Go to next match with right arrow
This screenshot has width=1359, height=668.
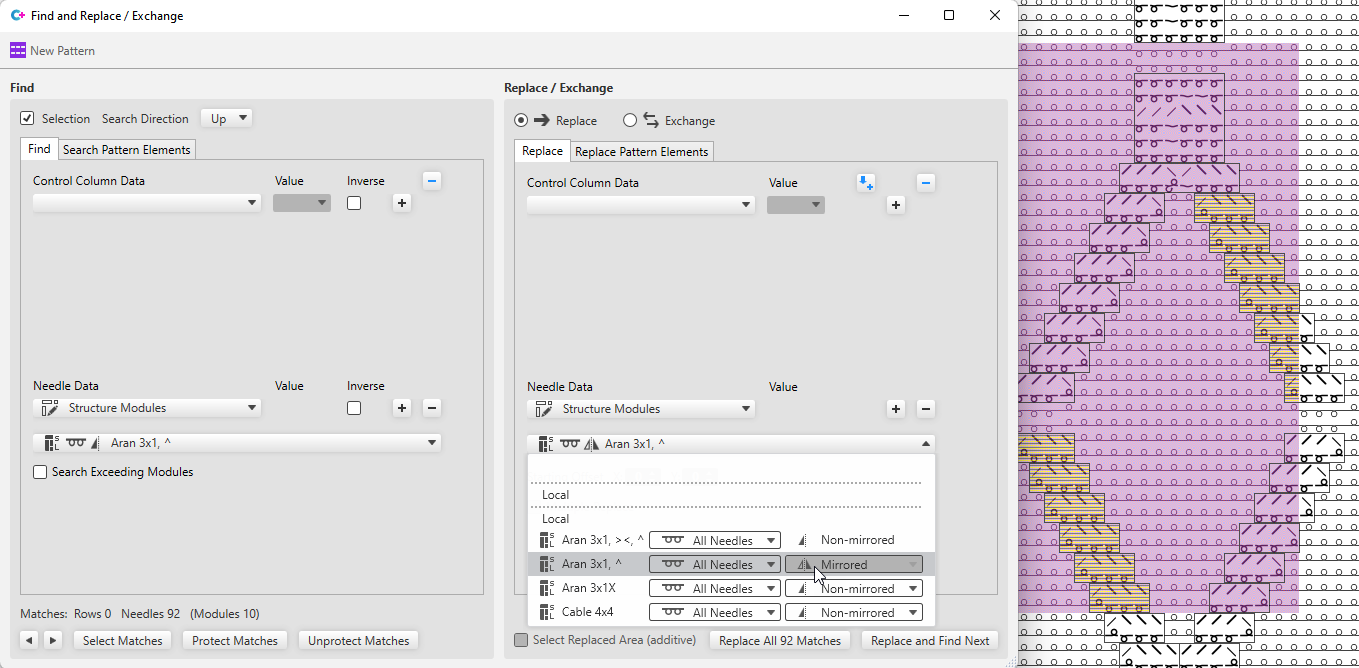click(53, 640)
